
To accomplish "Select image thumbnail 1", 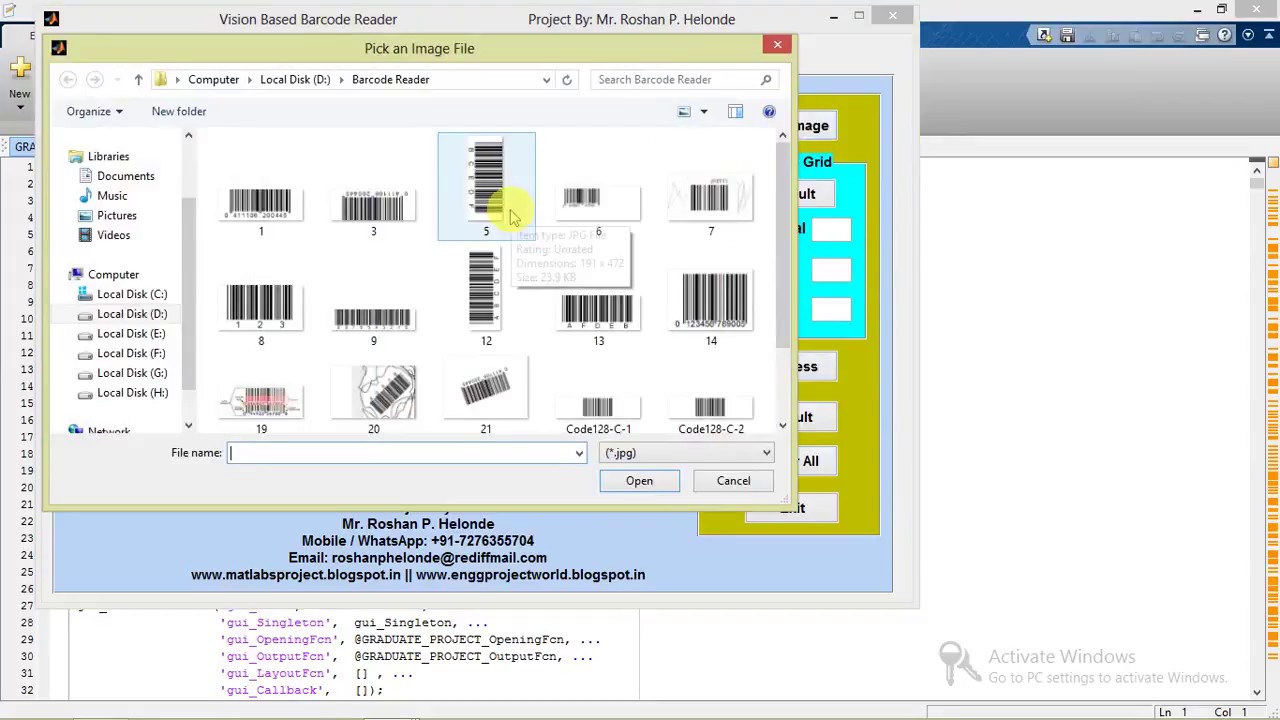I will click(x=261, y=205).
